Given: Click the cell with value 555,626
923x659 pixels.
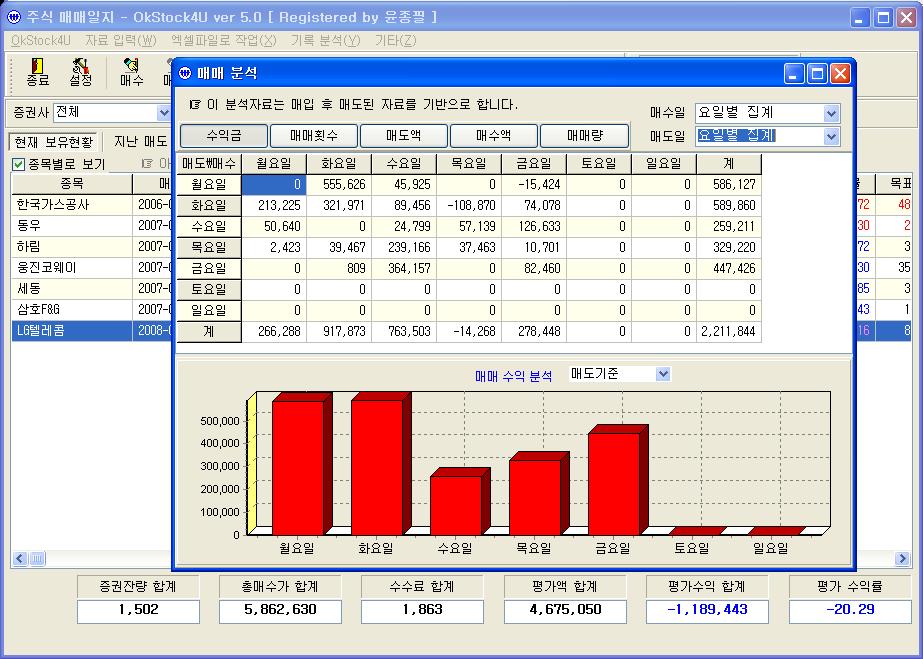Looking at the screenshot, I should point(339,185).
